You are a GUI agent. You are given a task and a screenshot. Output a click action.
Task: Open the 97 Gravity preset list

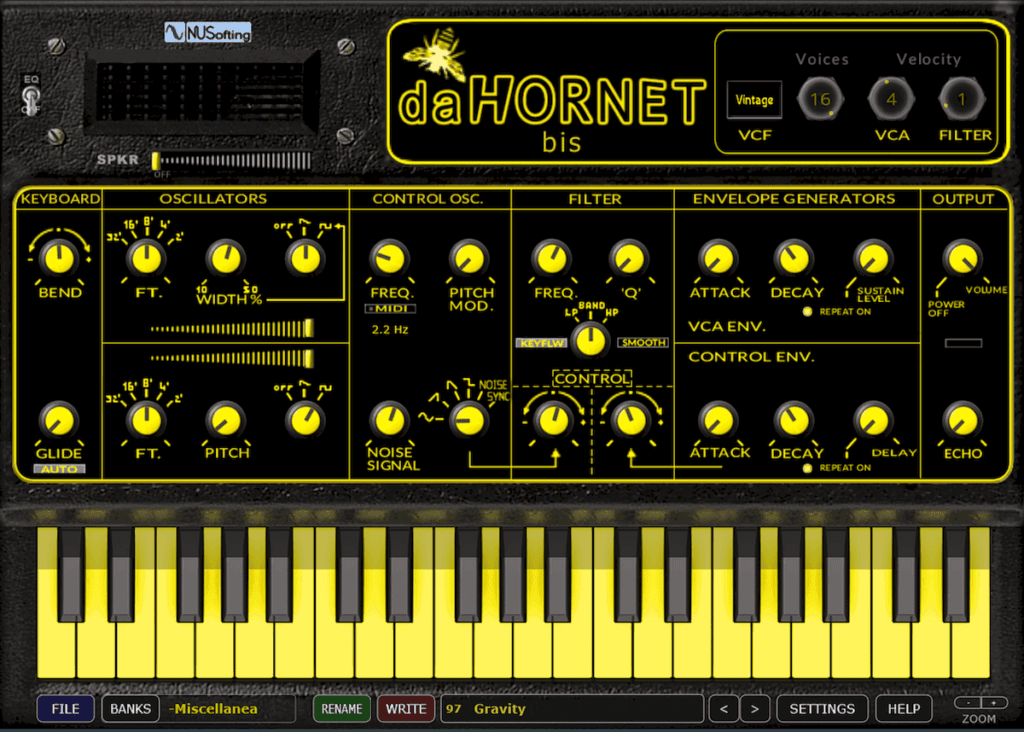tap(572, 708)
